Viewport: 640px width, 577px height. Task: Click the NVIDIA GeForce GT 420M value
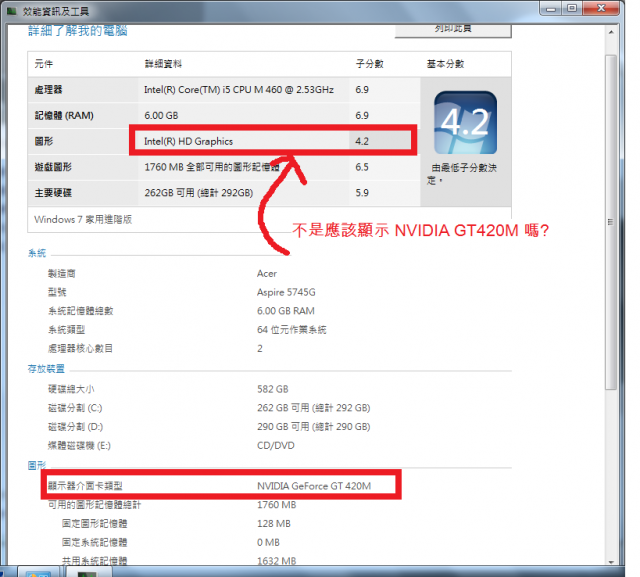click(x=314, y=486)
